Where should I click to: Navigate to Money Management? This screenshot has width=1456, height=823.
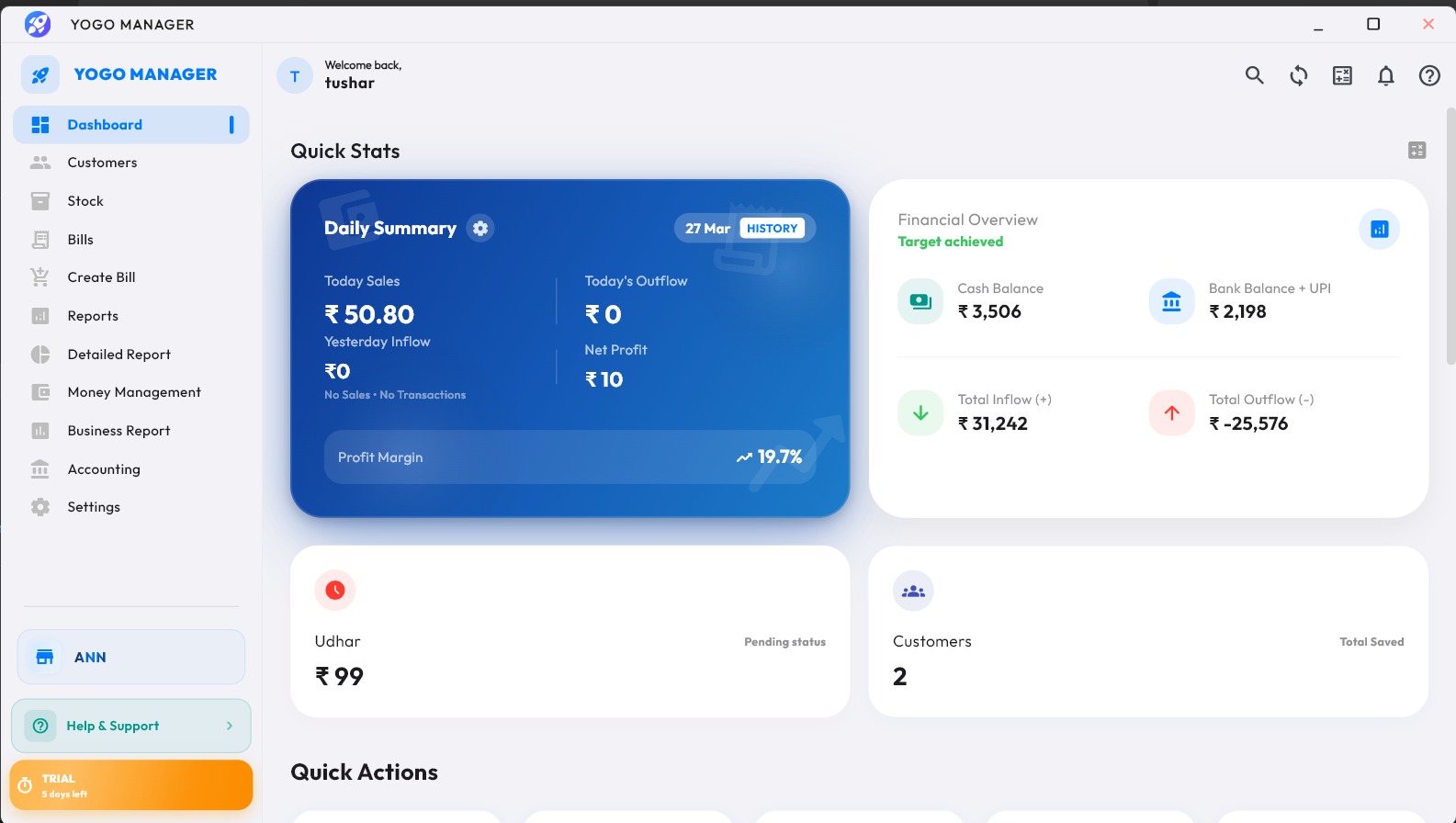tap(134, 392)
